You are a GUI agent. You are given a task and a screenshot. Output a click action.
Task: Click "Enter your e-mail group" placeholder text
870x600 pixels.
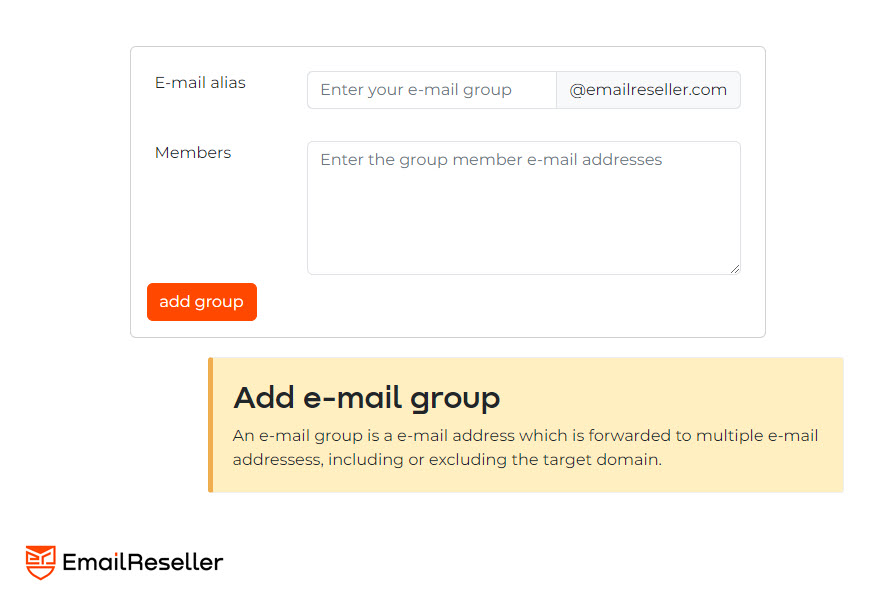416,90
